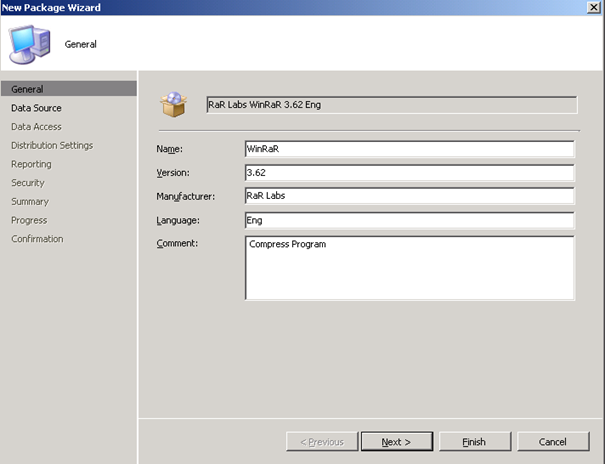Click the Next button
Screen dimensions: 605x464
[397, 442]
